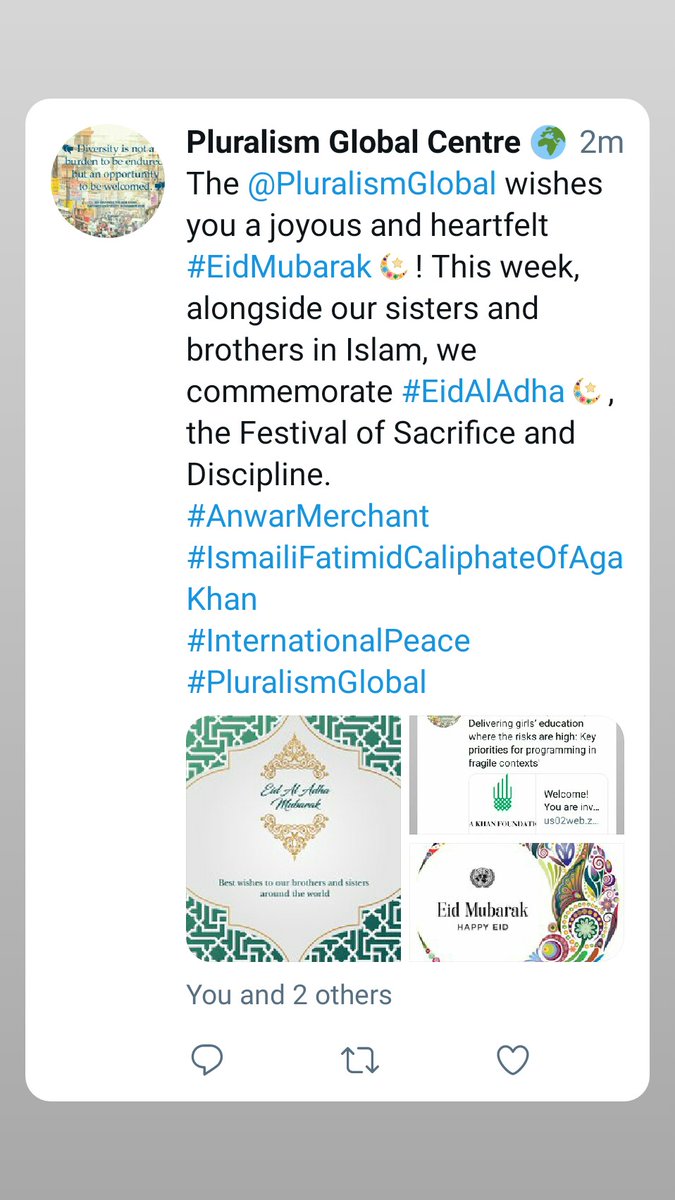Like the tweet with heart icon
This screenshot has height=1200, width=675.
[513, 1060]
